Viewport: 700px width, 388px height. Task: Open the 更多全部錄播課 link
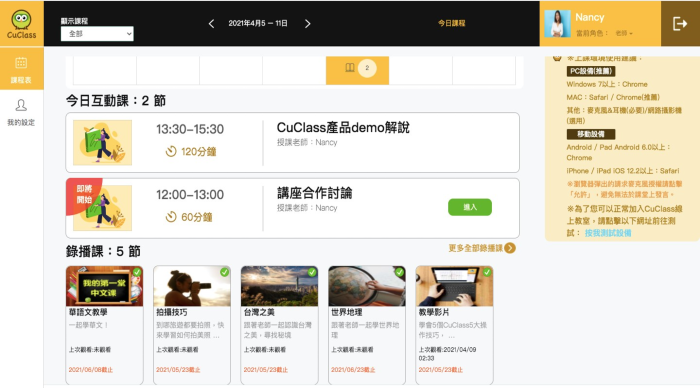coord(476,248)
